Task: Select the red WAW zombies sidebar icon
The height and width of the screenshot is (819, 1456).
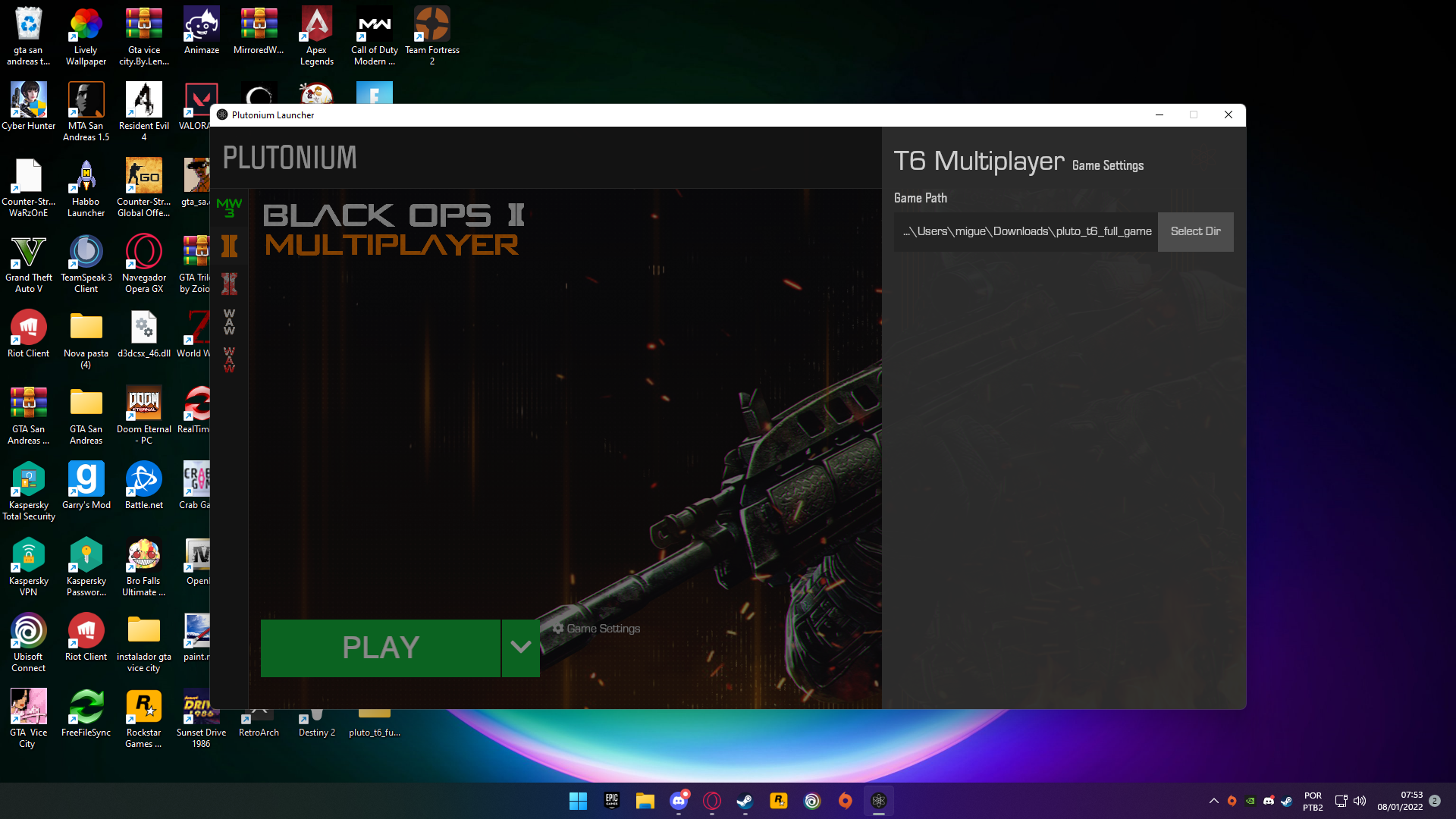Action: coord(229,359)
